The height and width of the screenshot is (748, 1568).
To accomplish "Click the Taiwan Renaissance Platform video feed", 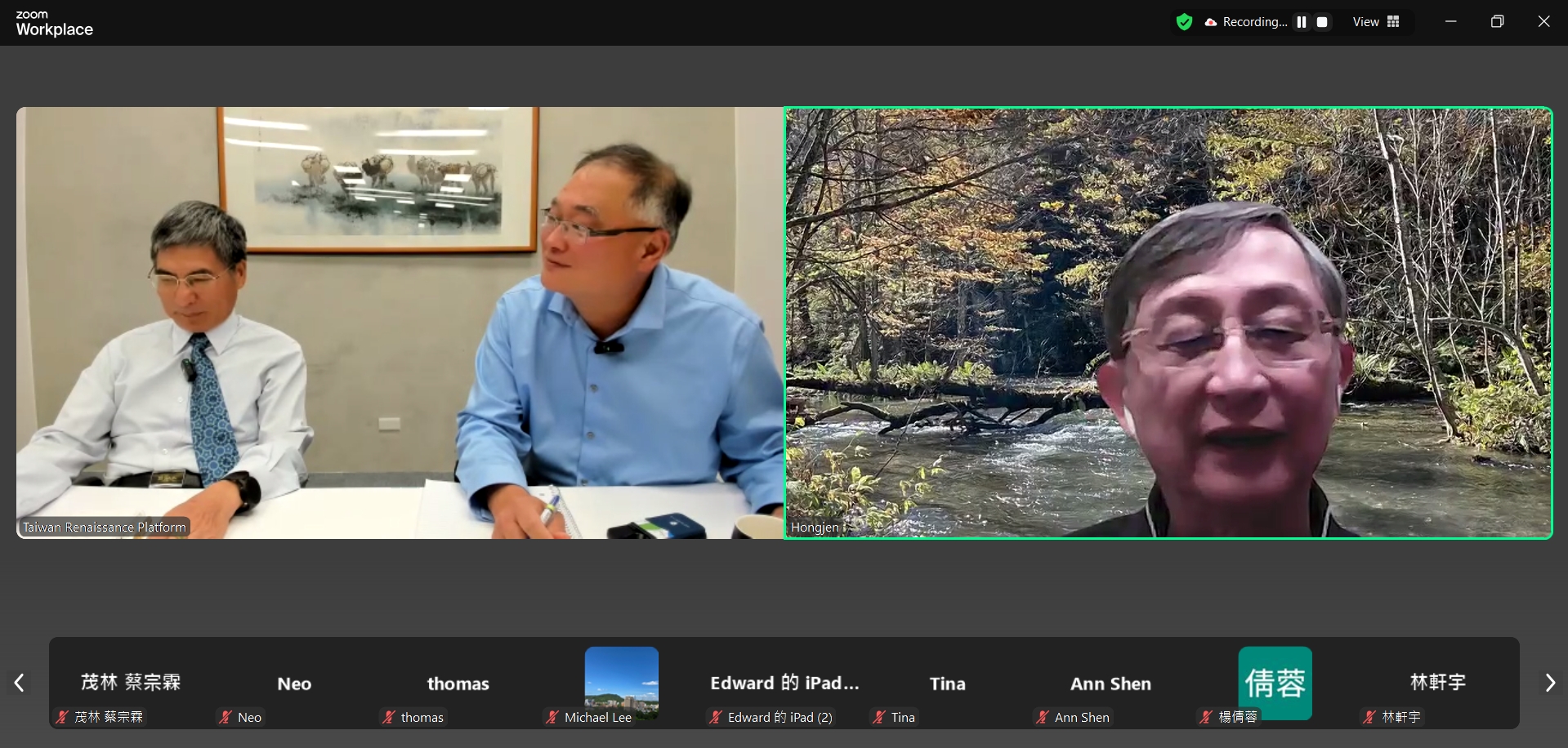I will click(x=400, y=323).
